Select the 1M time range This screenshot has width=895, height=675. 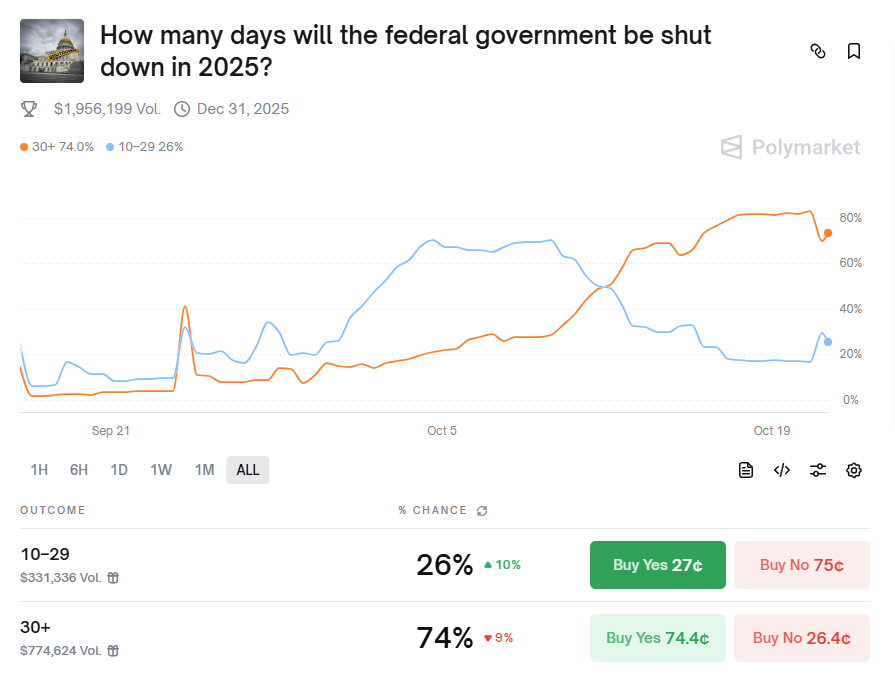204,469
